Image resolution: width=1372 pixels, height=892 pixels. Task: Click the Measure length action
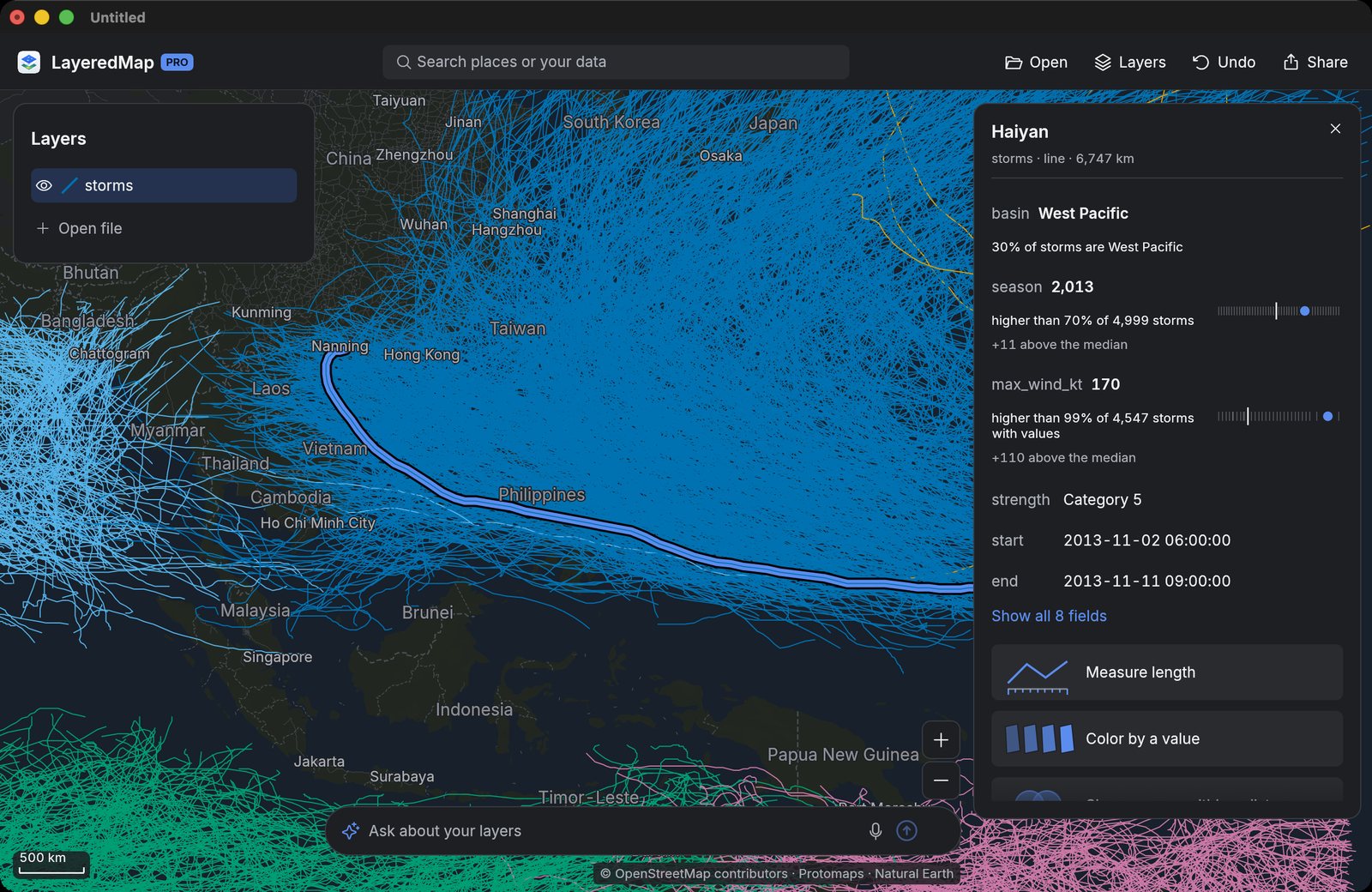(x=1167, y=672)
